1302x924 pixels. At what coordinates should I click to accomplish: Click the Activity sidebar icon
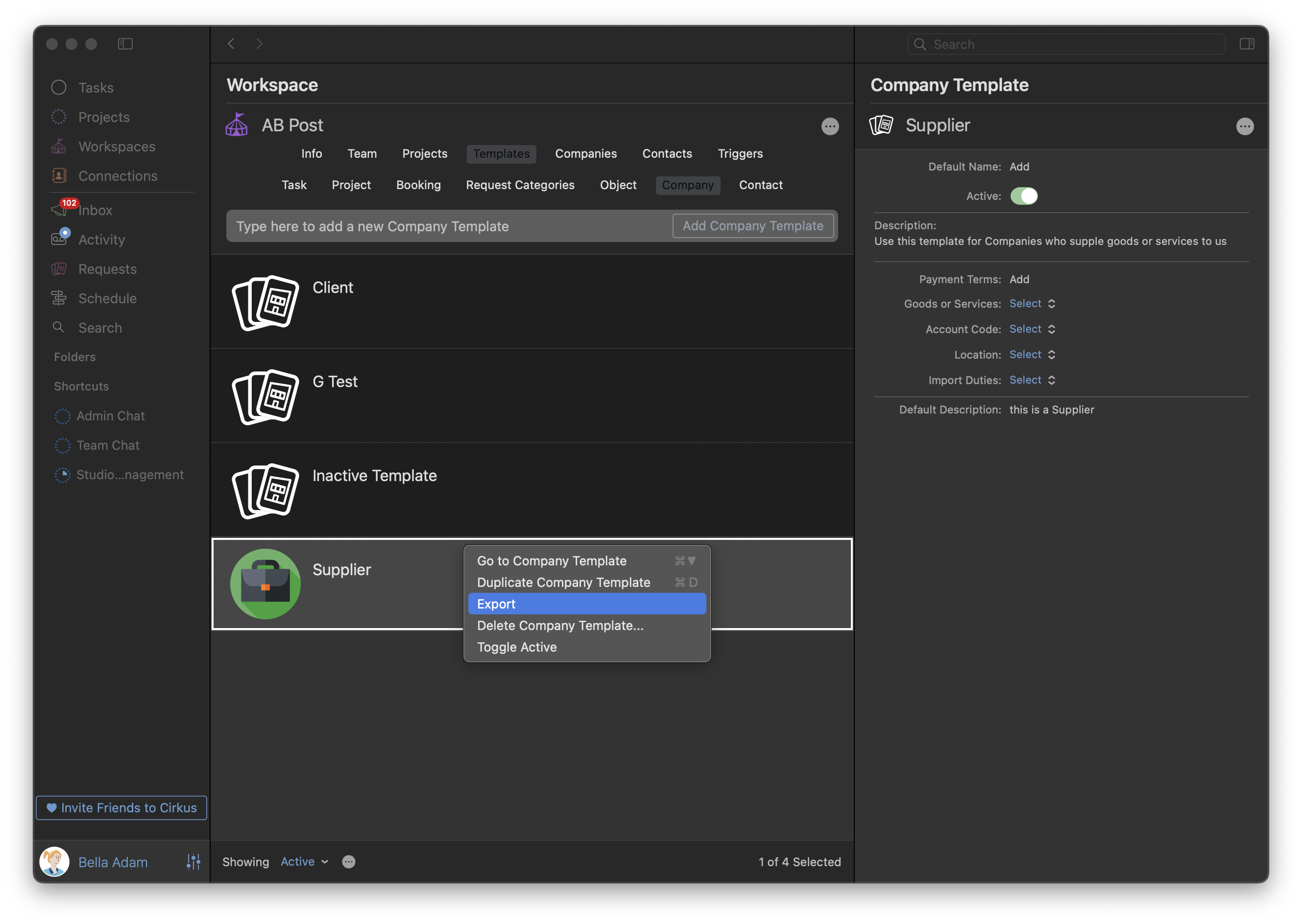point(59,239)
